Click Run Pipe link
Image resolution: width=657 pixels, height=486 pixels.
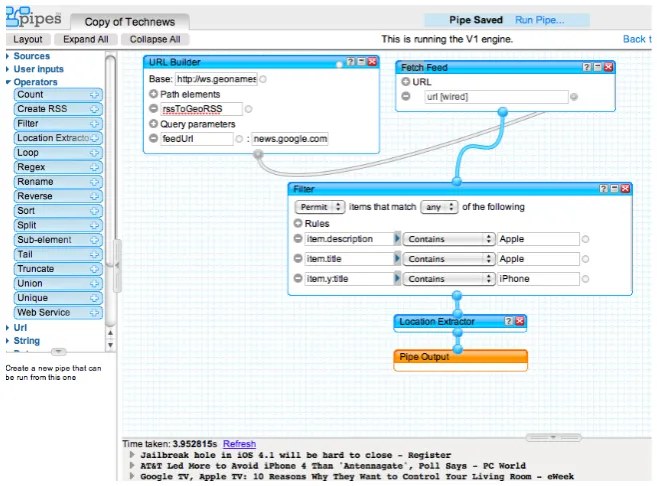click(540, 20)
